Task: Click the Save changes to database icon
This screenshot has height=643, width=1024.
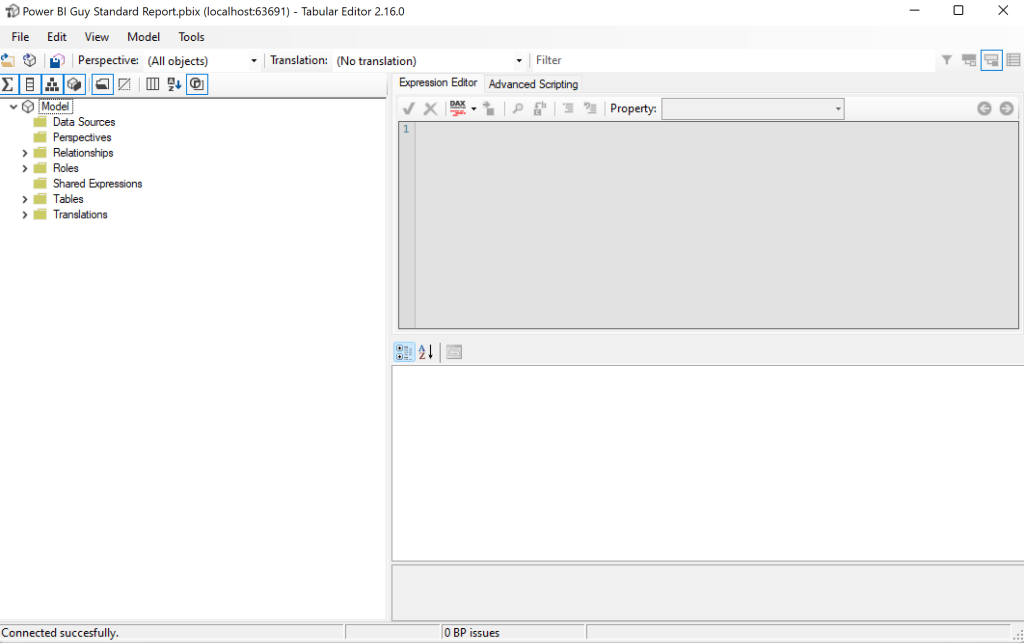Action: point(57,61)
